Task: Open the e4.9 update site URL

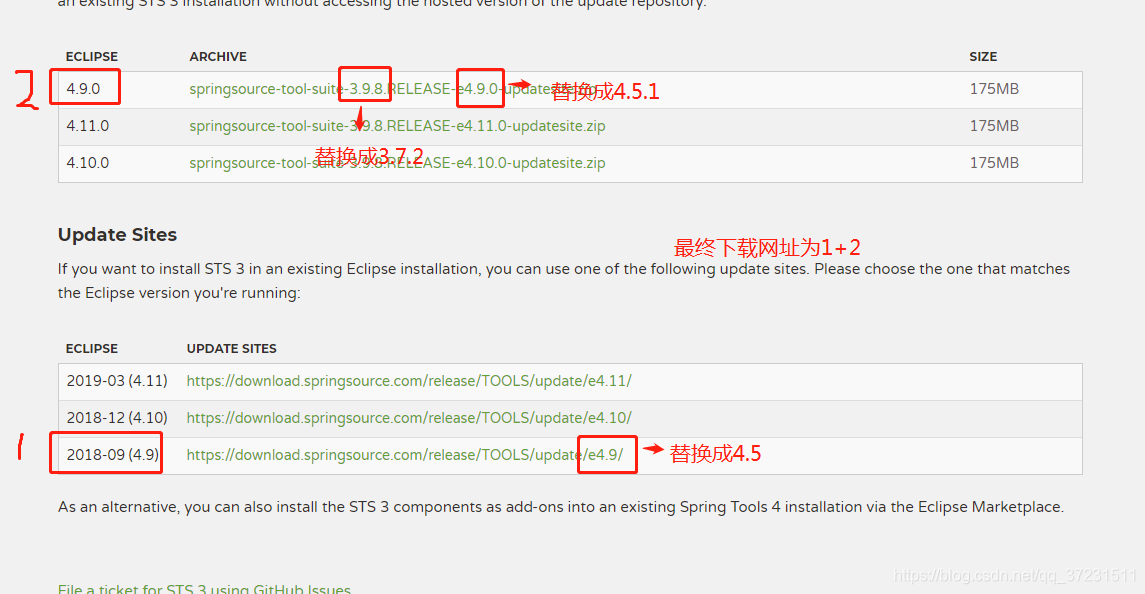Action: [x=405, y=454]
